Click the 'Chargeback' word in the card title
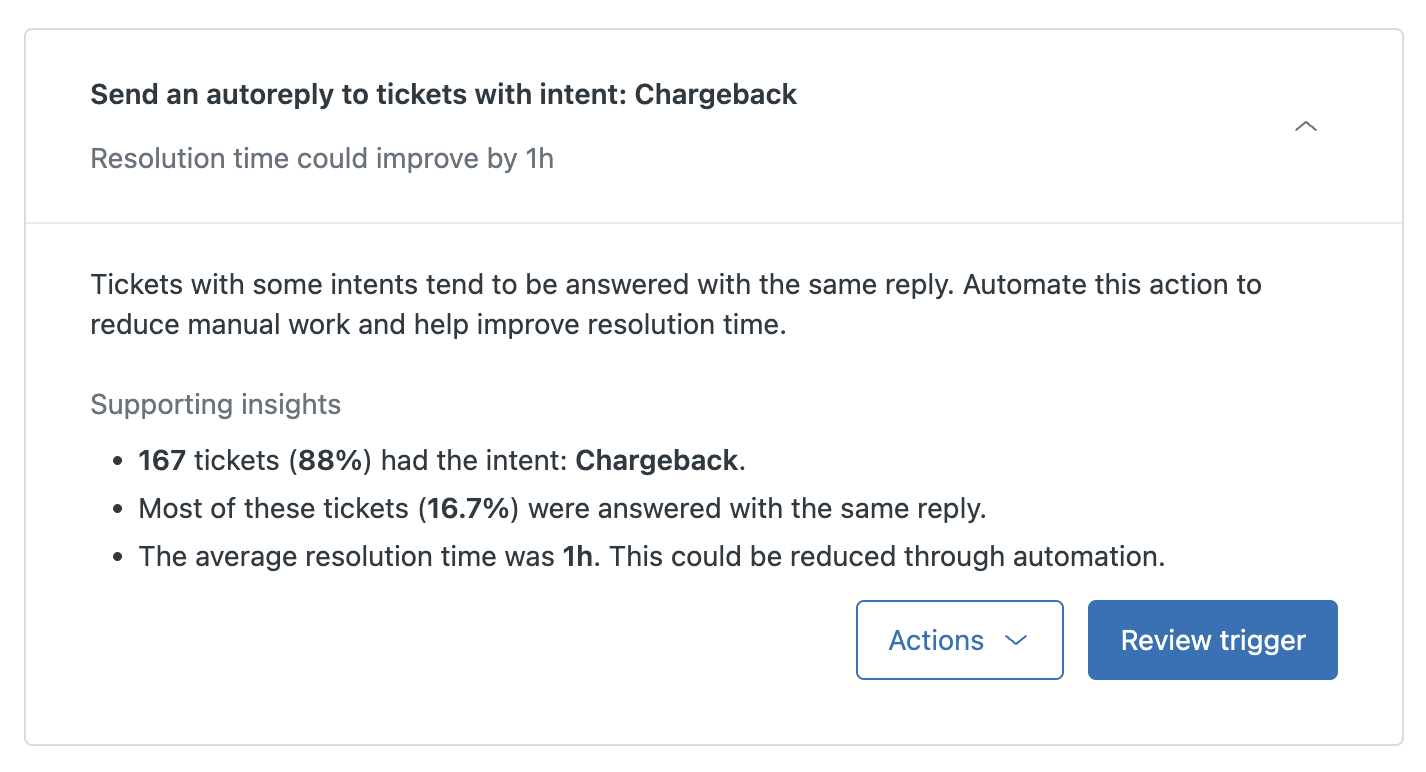This screenshot has width=1426, height=772. pos(716,95)
